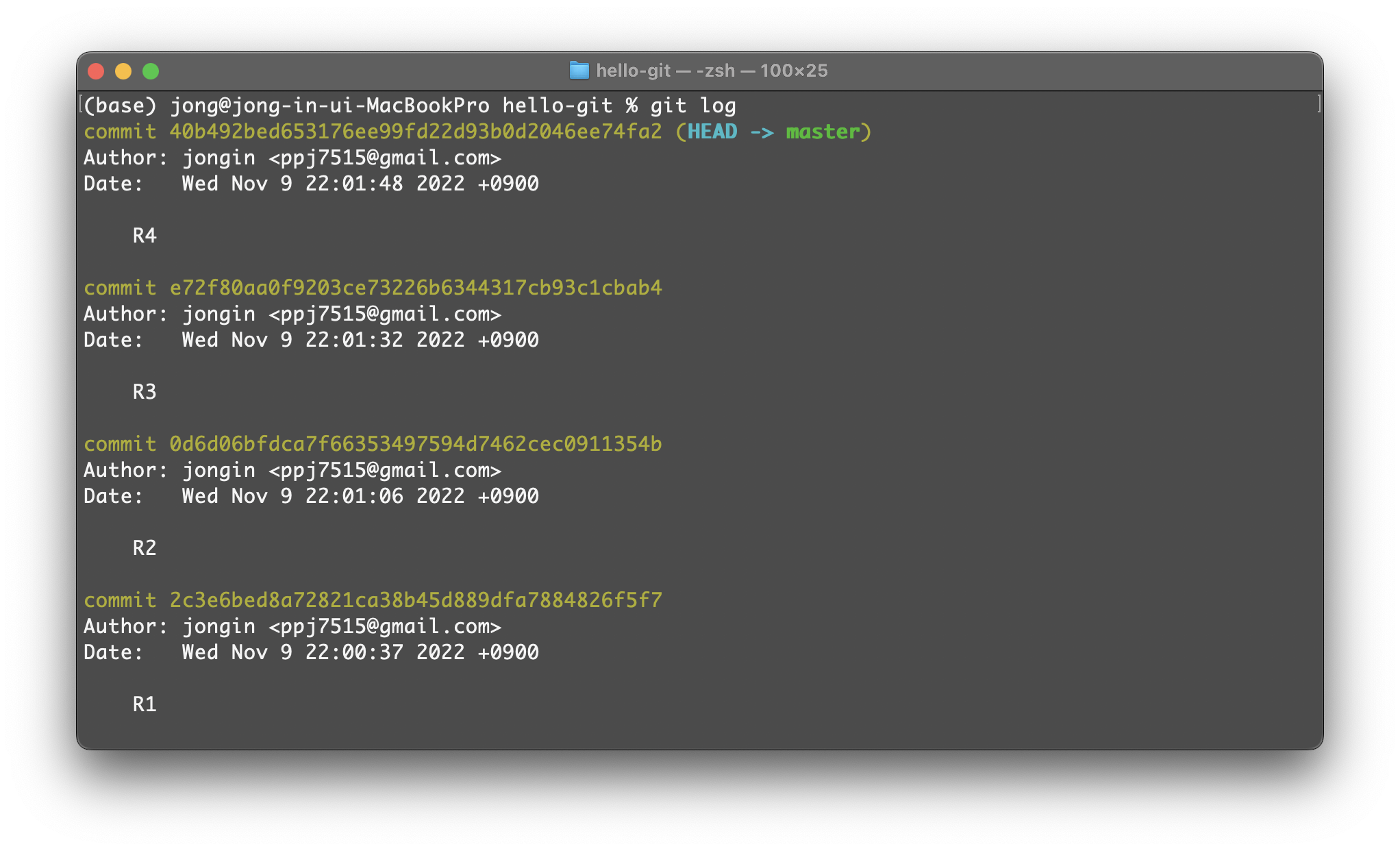Click the author email on first commit
The height and width of the screenshot is (851, 1400).
(385, 158)
